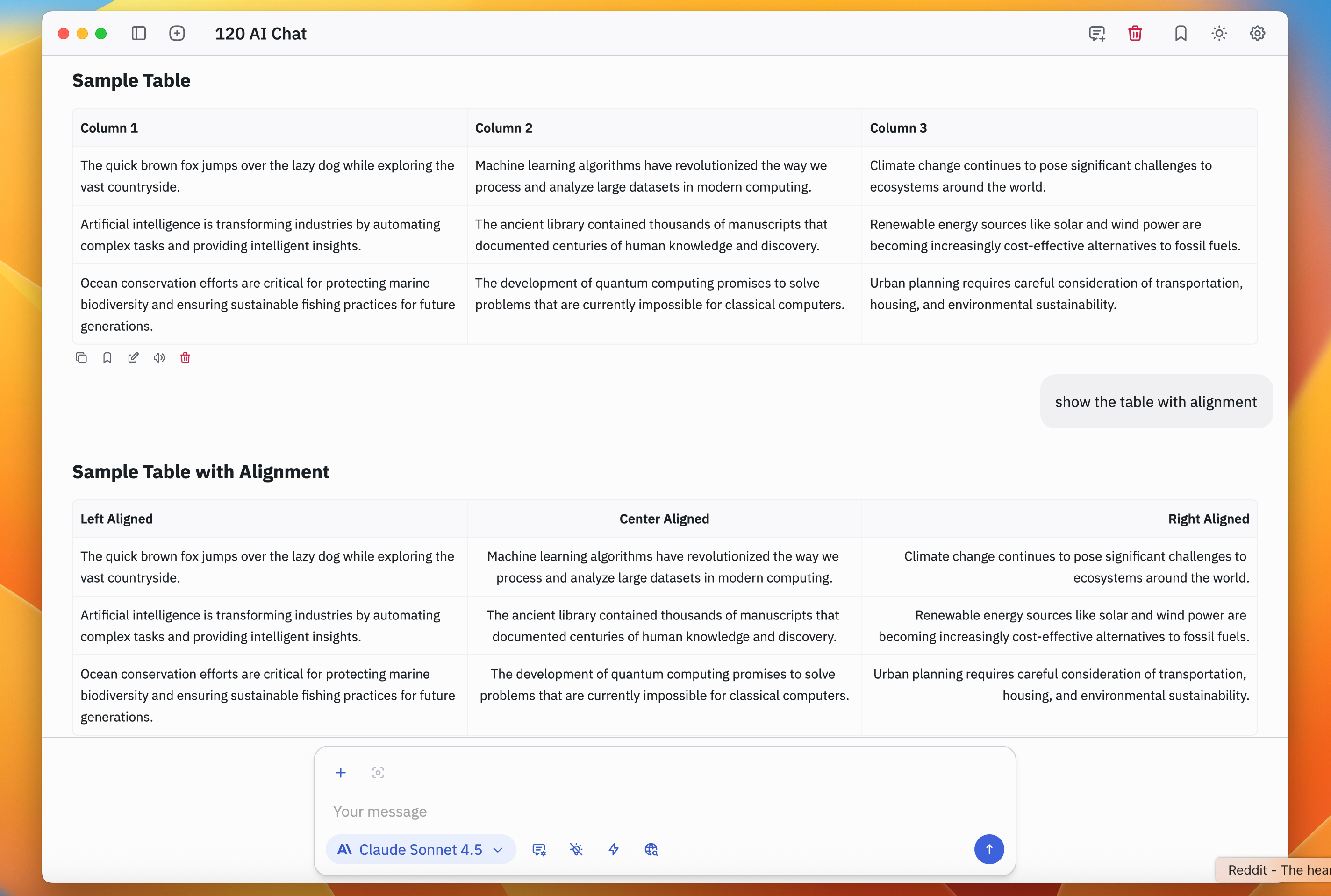Toggle the sidebar panel icon
This screenshot has width=1331, height=896.
138,33
